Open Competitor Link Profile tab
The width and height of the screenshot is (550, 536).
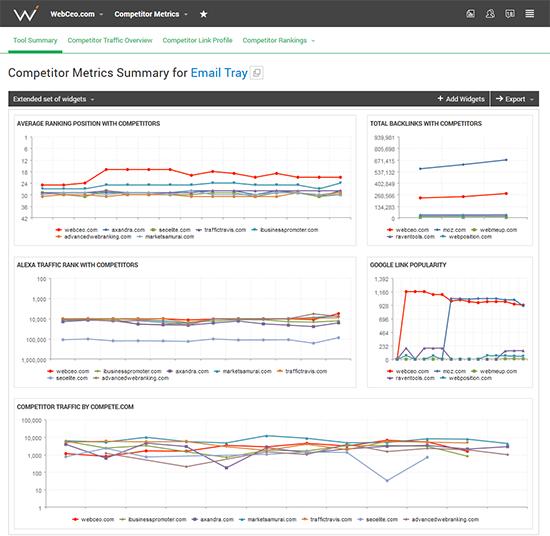point(197,40)
